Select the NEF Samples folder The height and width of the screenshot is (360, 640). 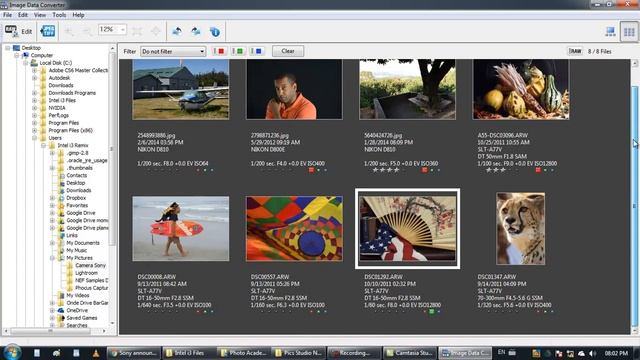91,280
